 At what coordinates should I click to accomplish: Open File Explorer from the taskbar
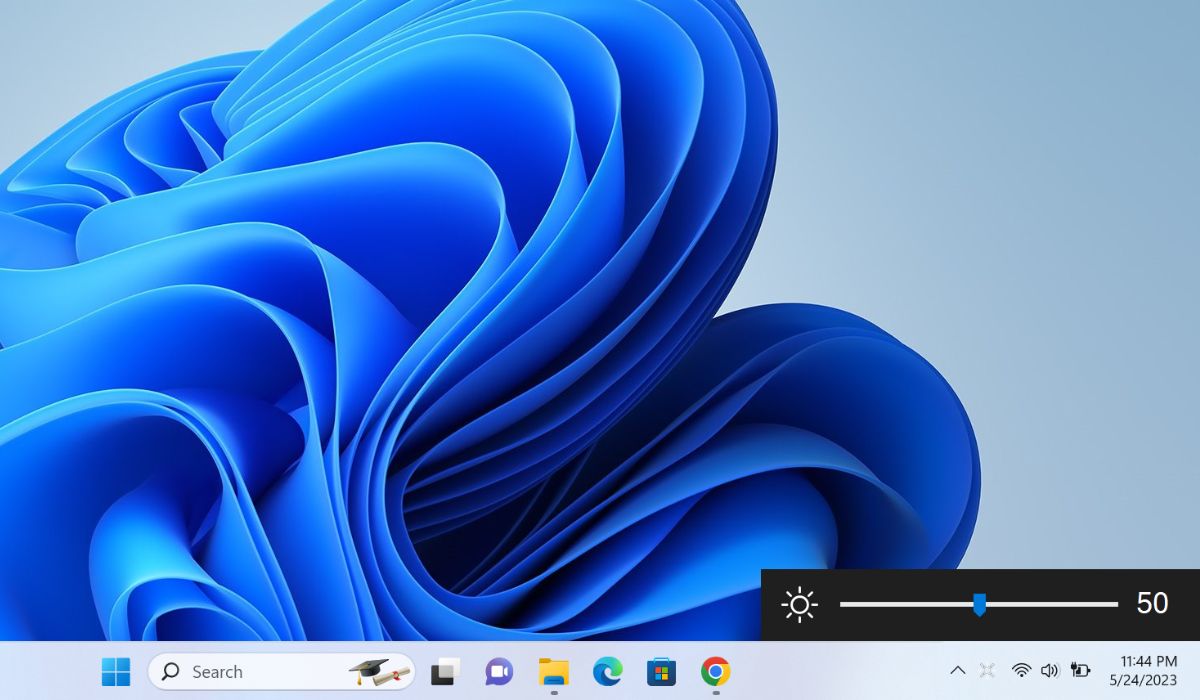tap(552, 671)
